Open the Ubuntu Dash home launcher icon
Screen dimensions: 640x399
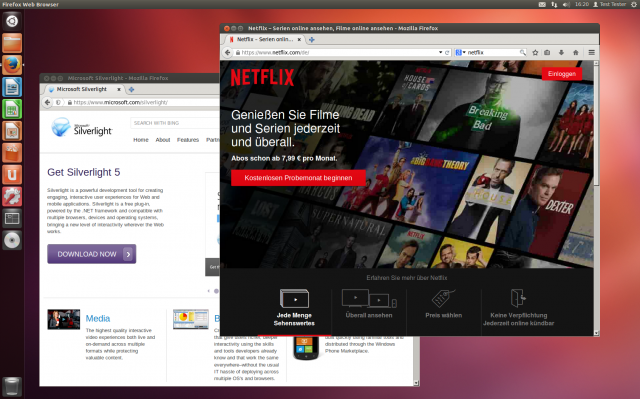point(12,21)
